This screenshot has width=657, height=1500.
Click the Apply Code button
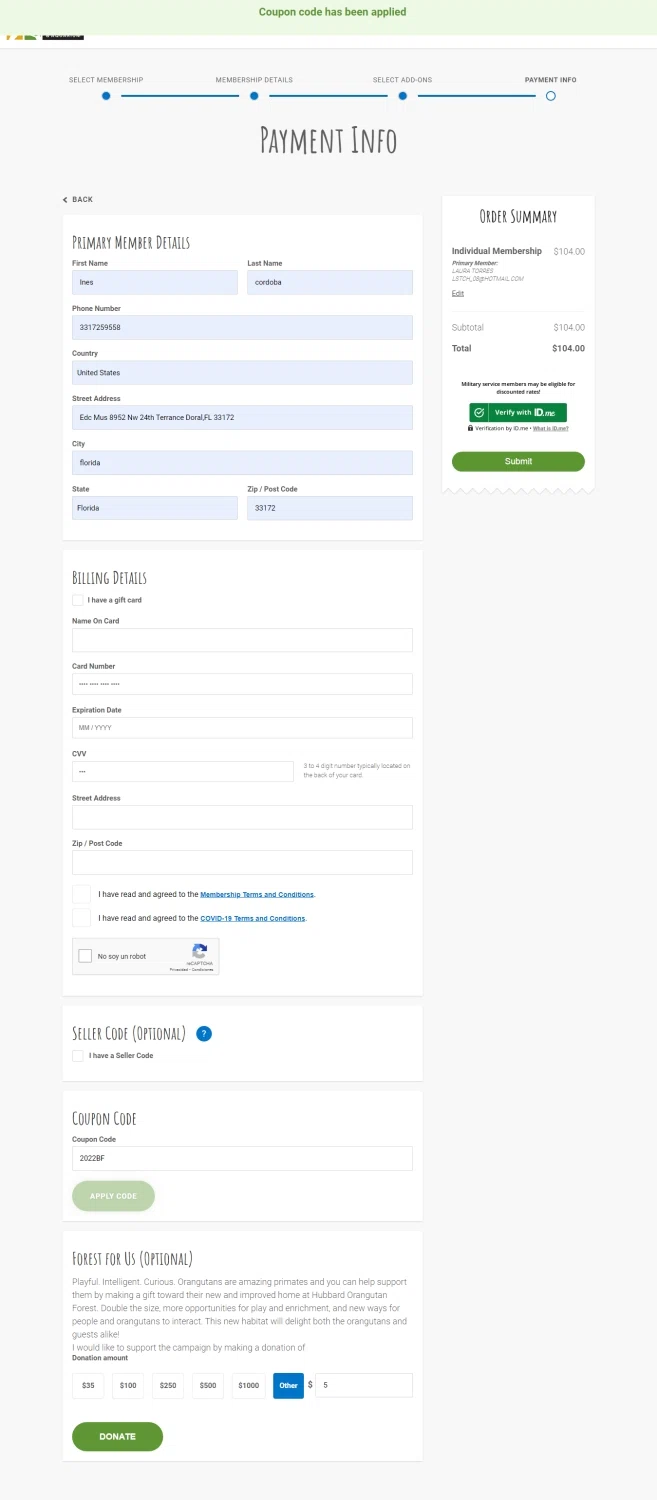[x=113, y=1196]
